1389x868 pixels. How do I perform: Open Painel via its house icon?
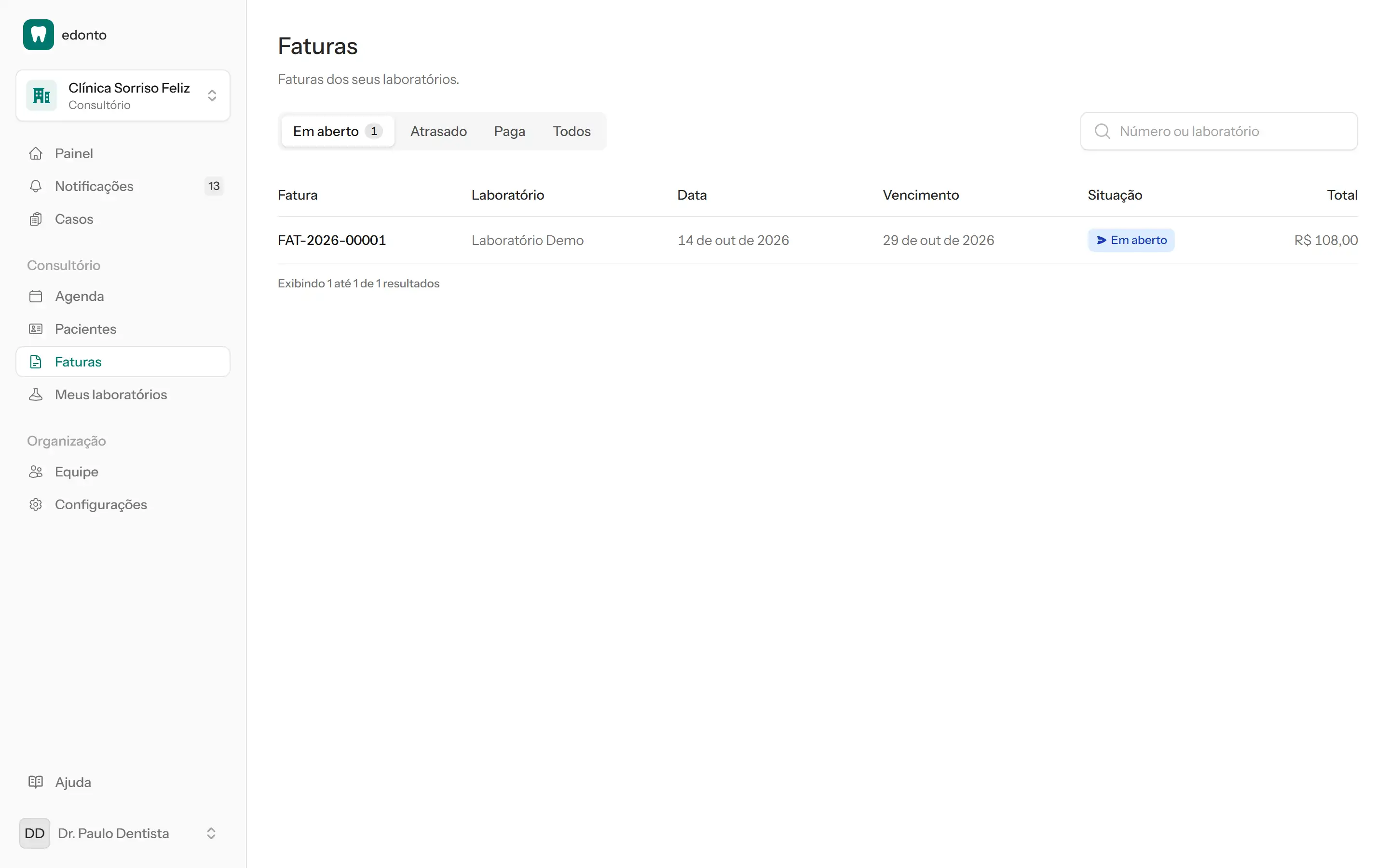coord(36,153)
